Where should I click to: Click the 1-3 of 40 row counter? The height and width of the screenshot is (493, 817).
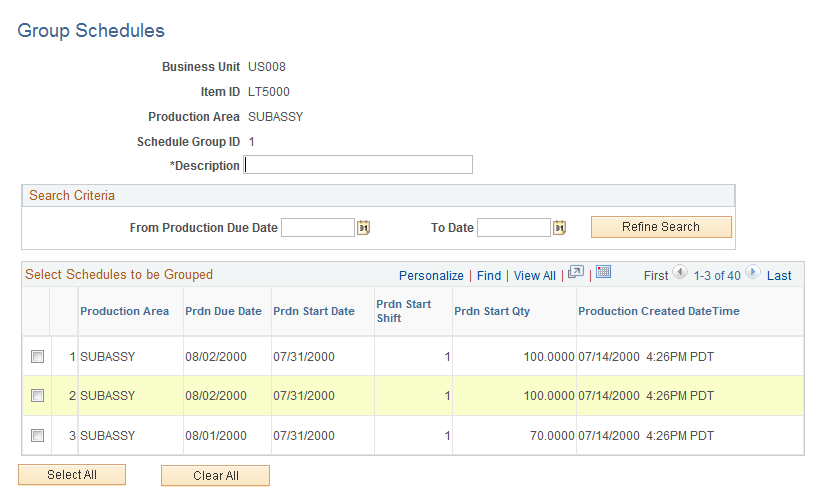pyautogui.click(x=716, y=276)
